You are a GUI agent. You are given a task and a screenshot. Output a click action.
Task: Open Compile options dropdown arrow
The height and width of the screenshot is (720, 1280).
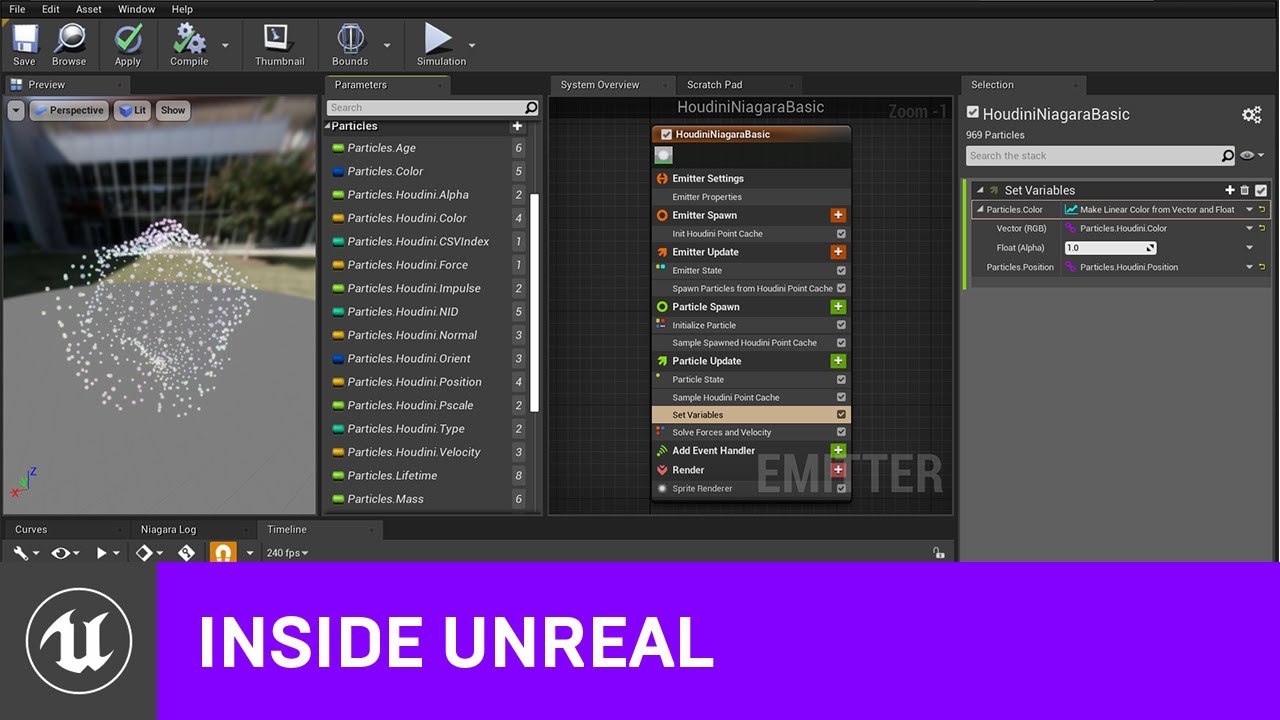point(225,45)
